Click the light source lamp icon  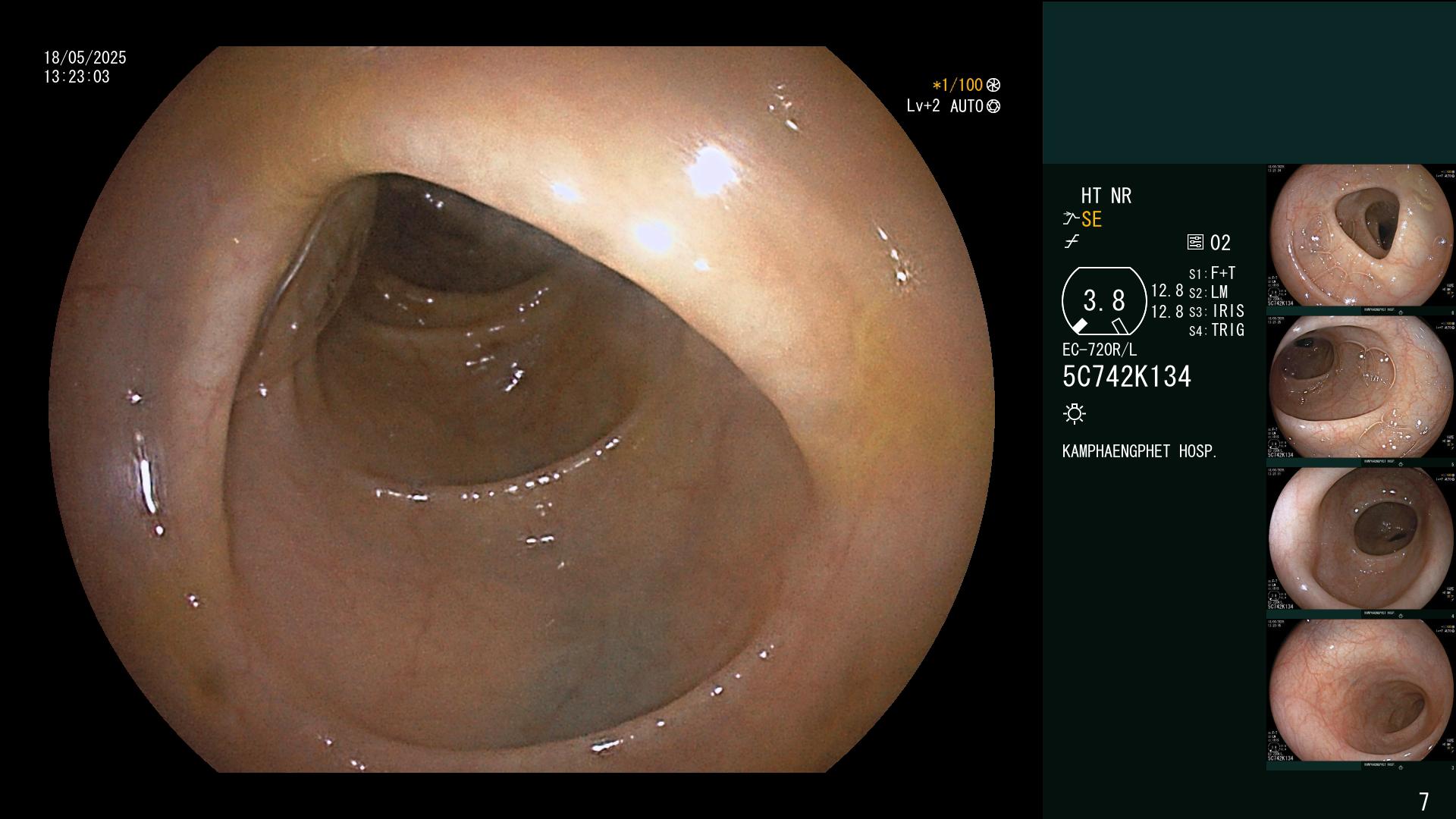point(1075,413)
